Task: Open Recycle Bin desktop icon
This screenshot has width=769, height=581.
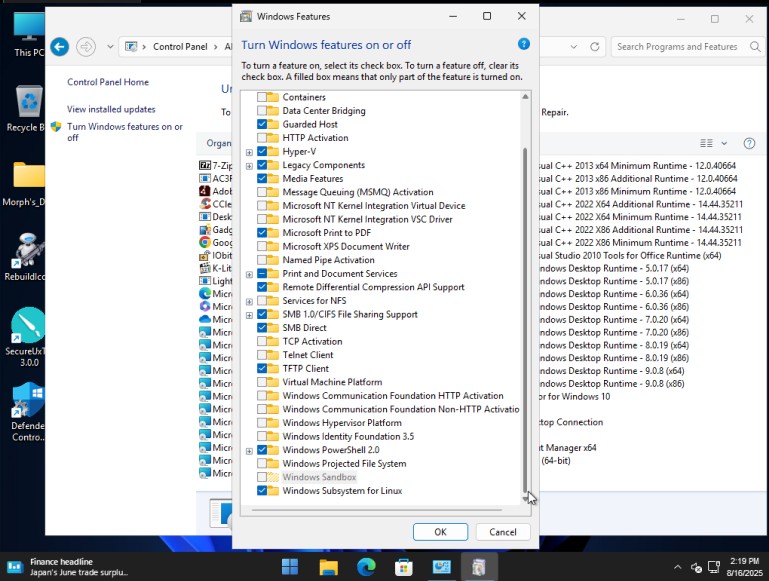Action: pyautogui.click(x=27, y=109)
